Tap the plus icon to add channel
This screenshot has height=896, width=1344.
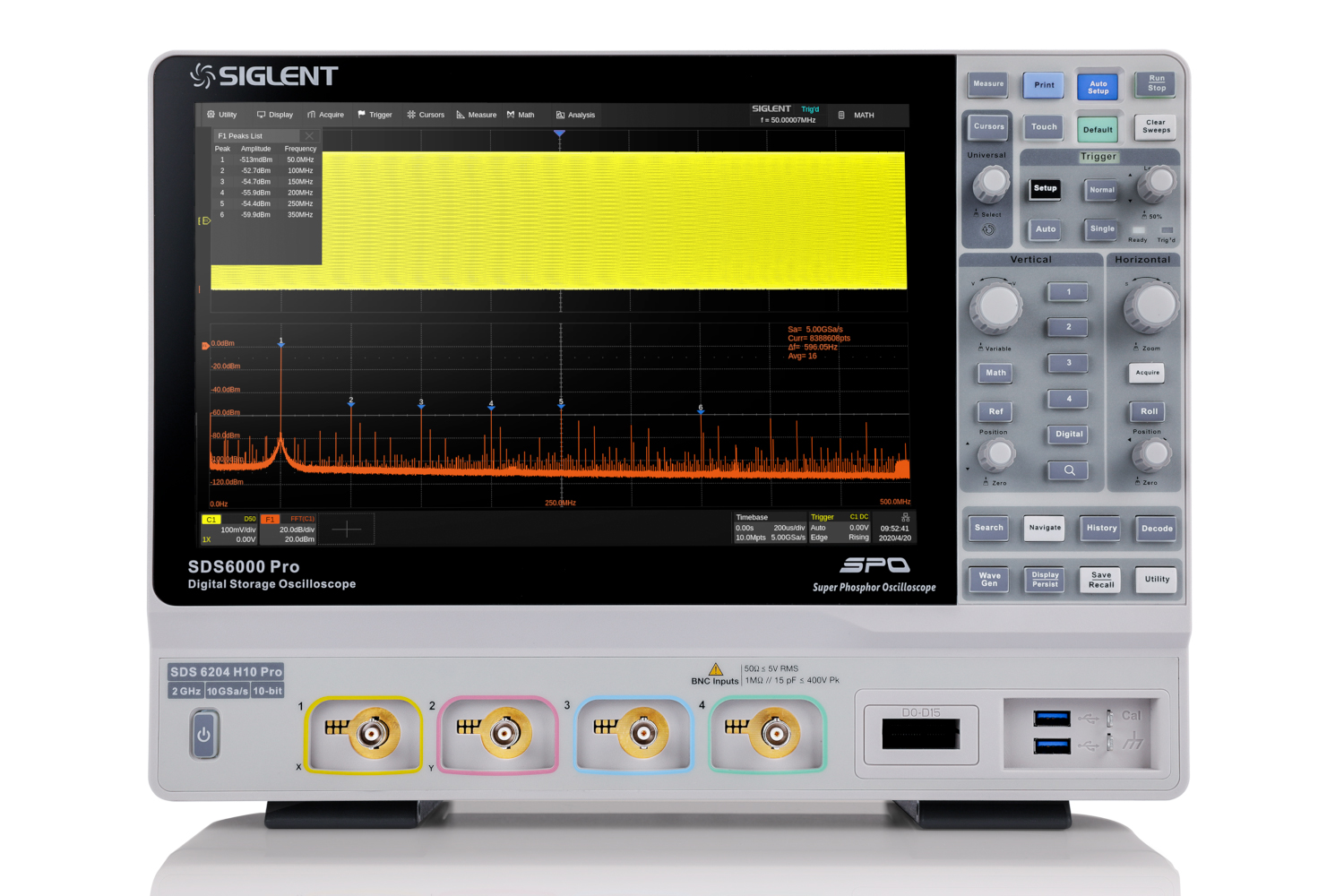347,530
